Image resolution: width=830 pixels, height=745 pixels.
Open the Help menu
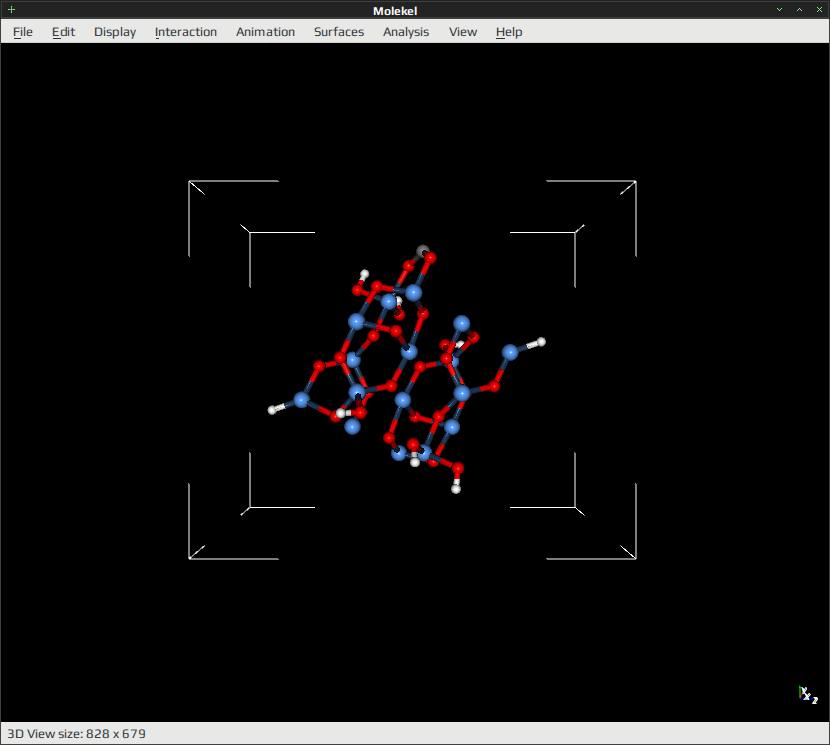pos(509,32)
